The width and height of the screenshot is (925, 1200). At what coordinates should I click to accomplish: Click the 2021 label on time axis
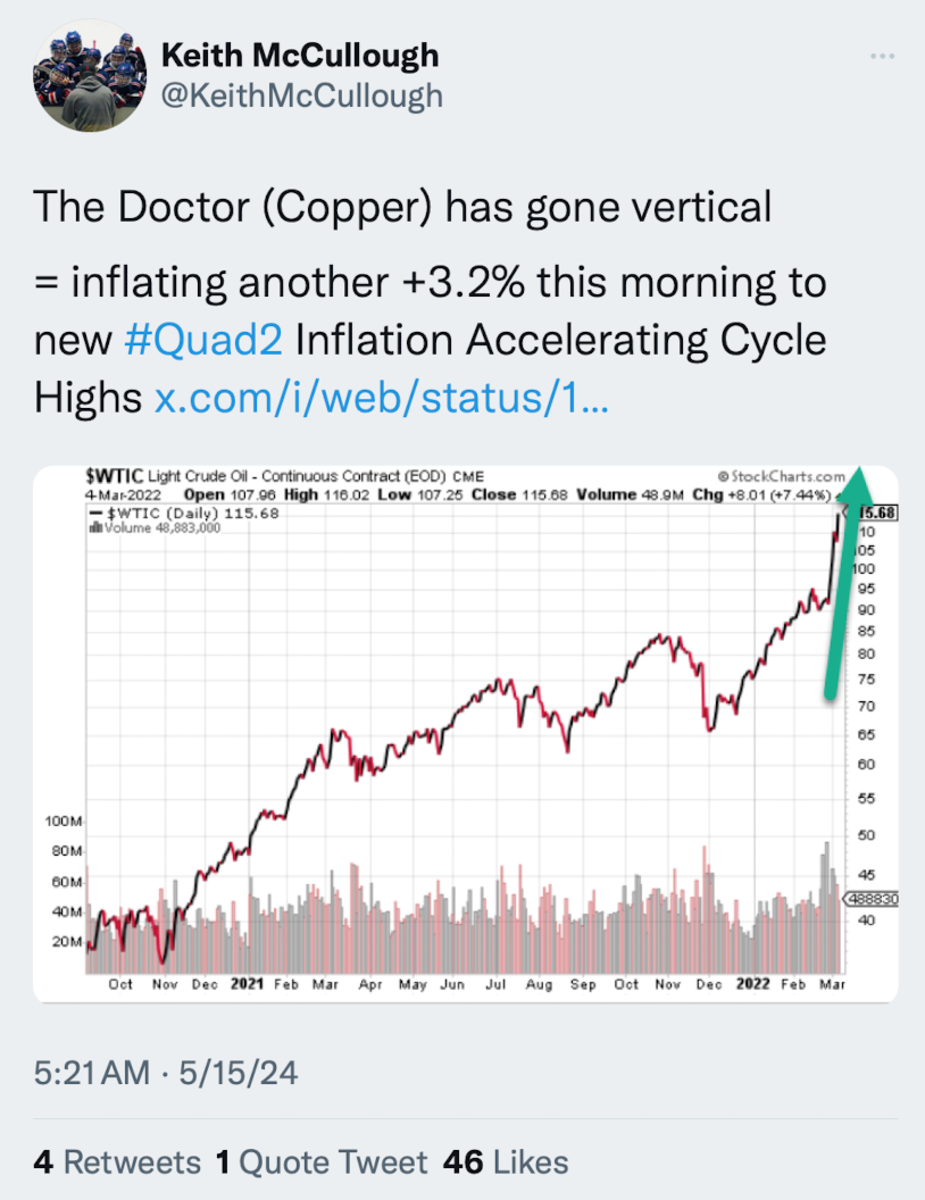click(x=246, y=984)
